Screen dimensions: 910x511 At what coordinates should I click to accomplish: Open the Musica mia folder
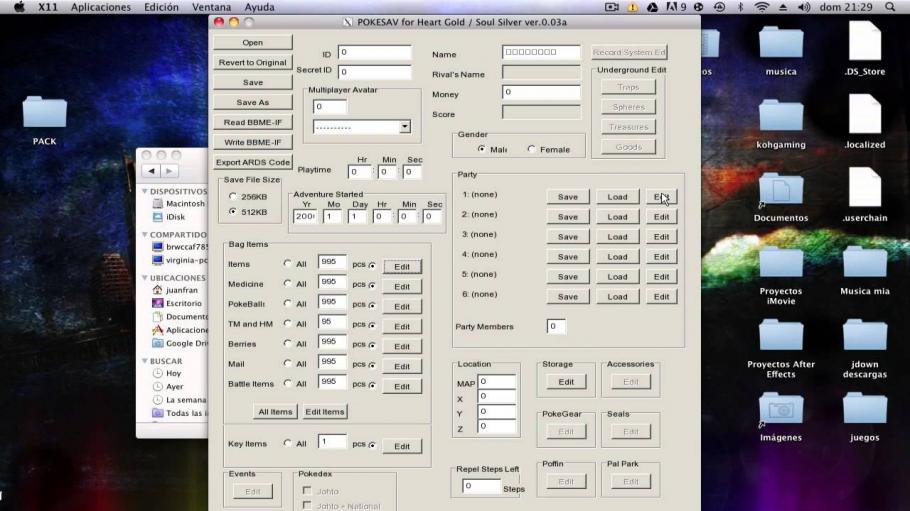(x=865, y=262)
